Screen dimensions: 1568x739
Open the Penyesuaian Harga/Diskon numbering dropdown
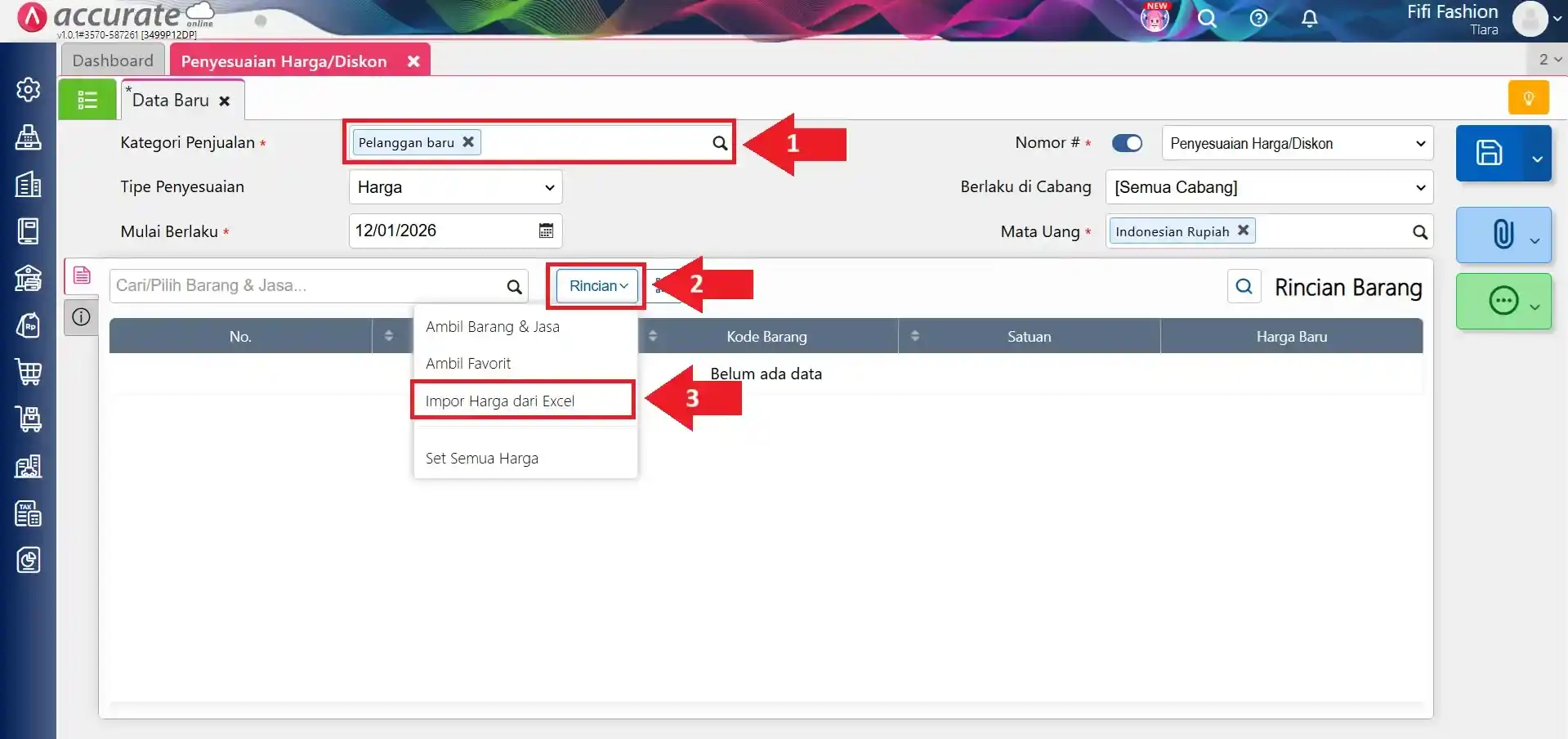[x=1298, y=143]
